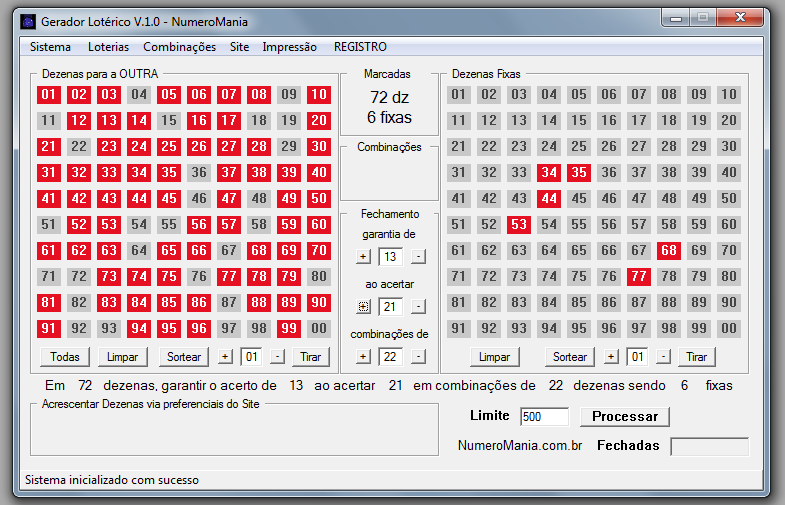Open the Impressão menu
The image size is (785, 505).
289,47
